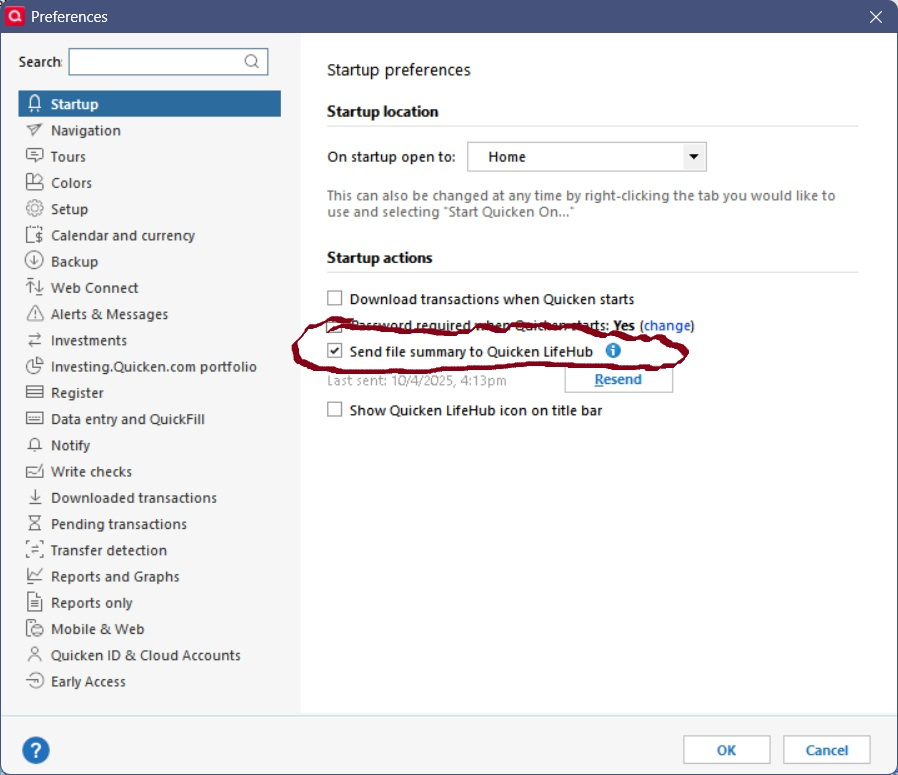Viewport: 898px width, 775px height.
Task: Click the blue LifeHub info icon
Action: click(613, 351)
